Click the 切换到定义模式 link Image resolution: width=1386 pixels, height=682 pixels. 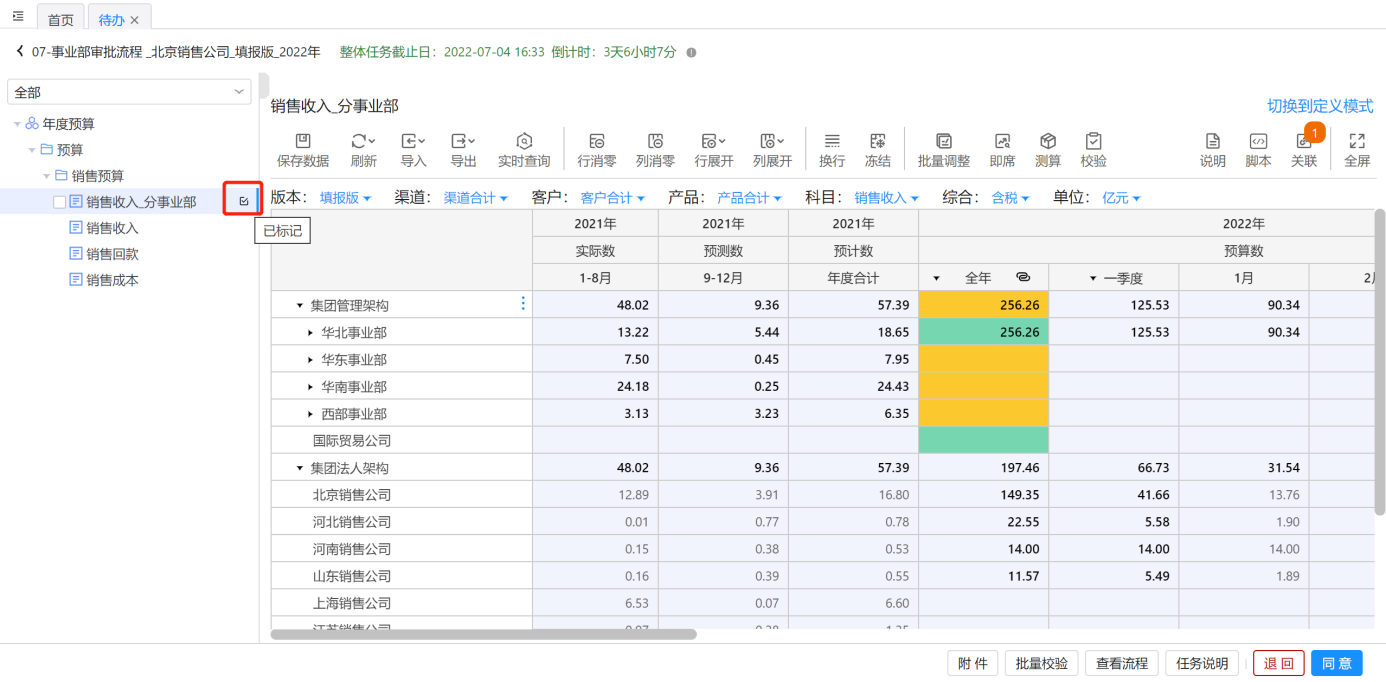1320,106
